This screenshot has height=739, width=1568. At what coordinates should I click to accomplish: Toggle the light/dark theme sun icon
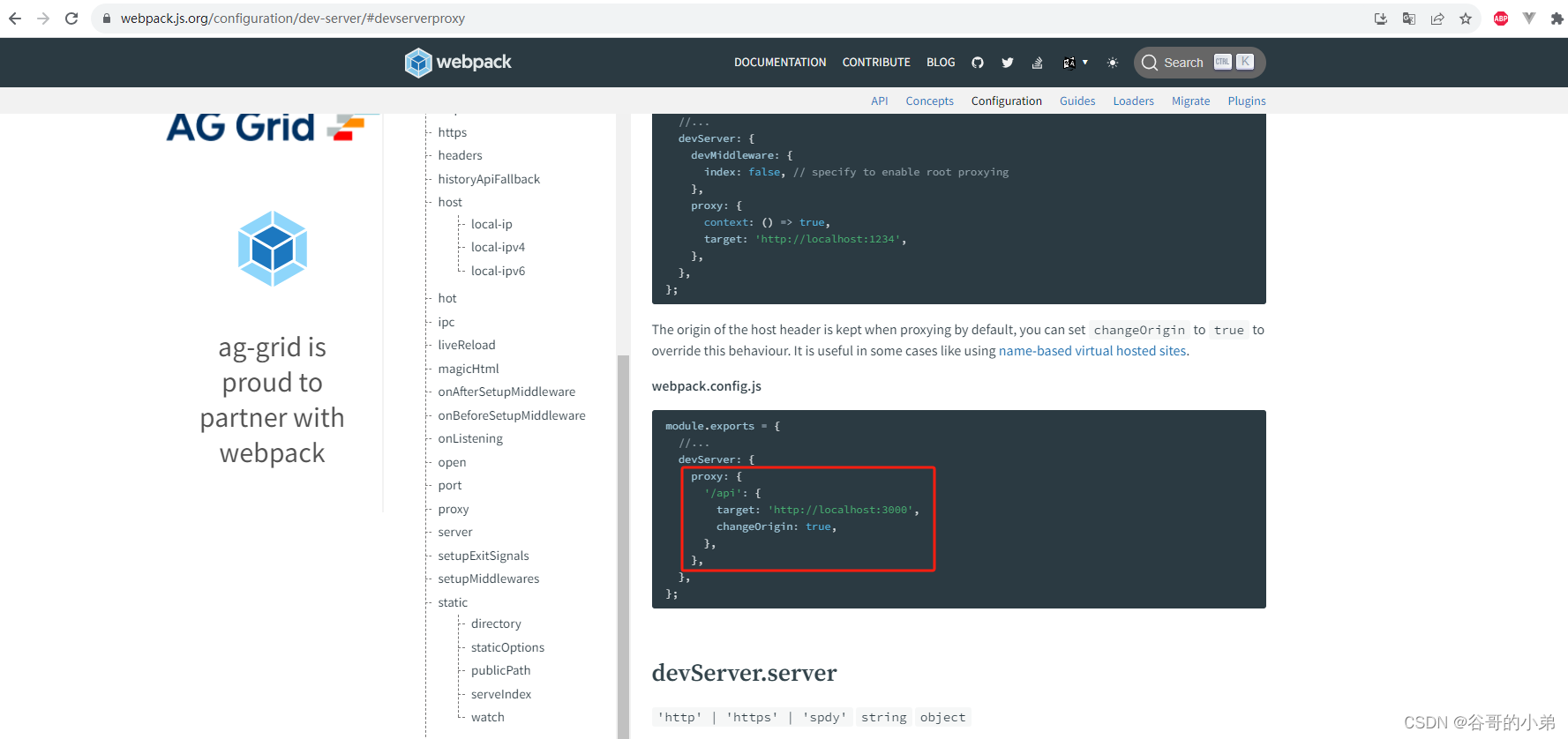pyautogui.click(x=1113, y=63)
